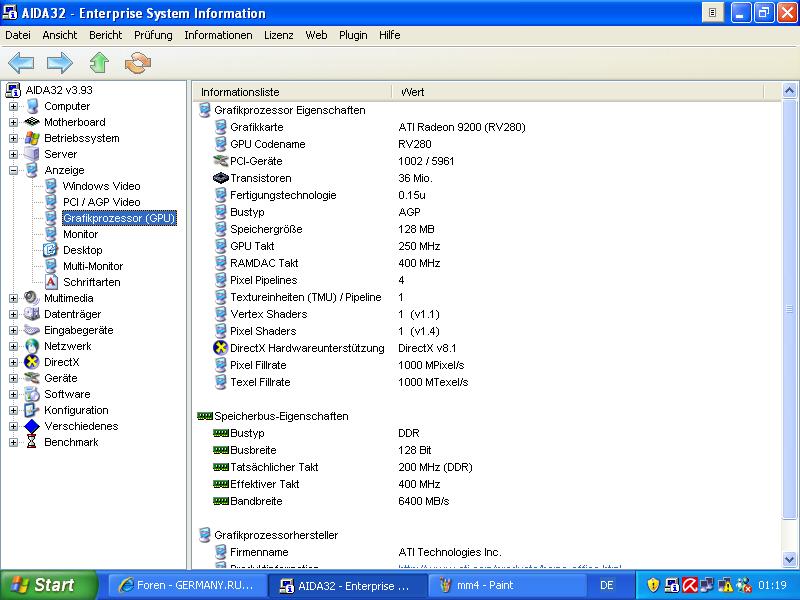The image size is (800, 600).
Task: Expand the Netzwerk tree node
Action: 13,346
